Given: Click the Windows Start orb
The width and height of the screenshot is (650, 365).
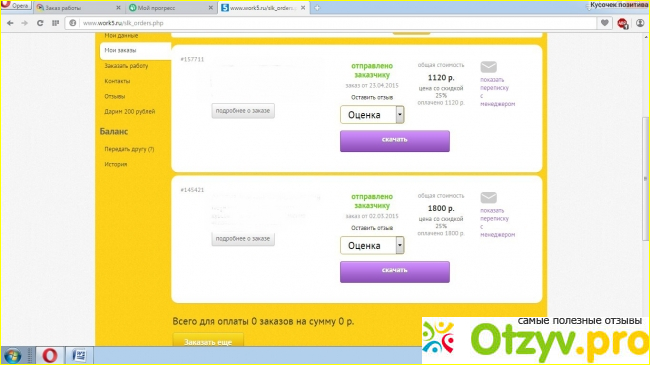Looking at the screenshot, I should pyautogui.click(x=12, y=356).
